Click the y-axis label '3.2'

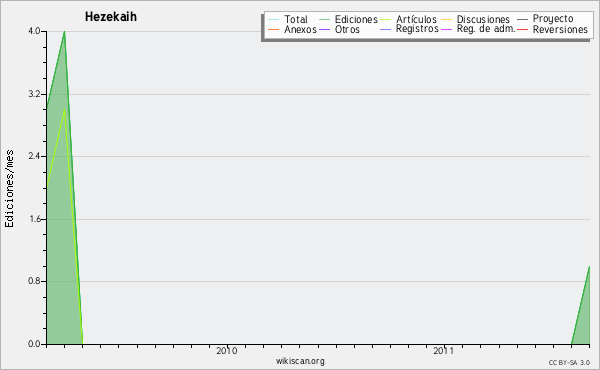click(34, 94)
